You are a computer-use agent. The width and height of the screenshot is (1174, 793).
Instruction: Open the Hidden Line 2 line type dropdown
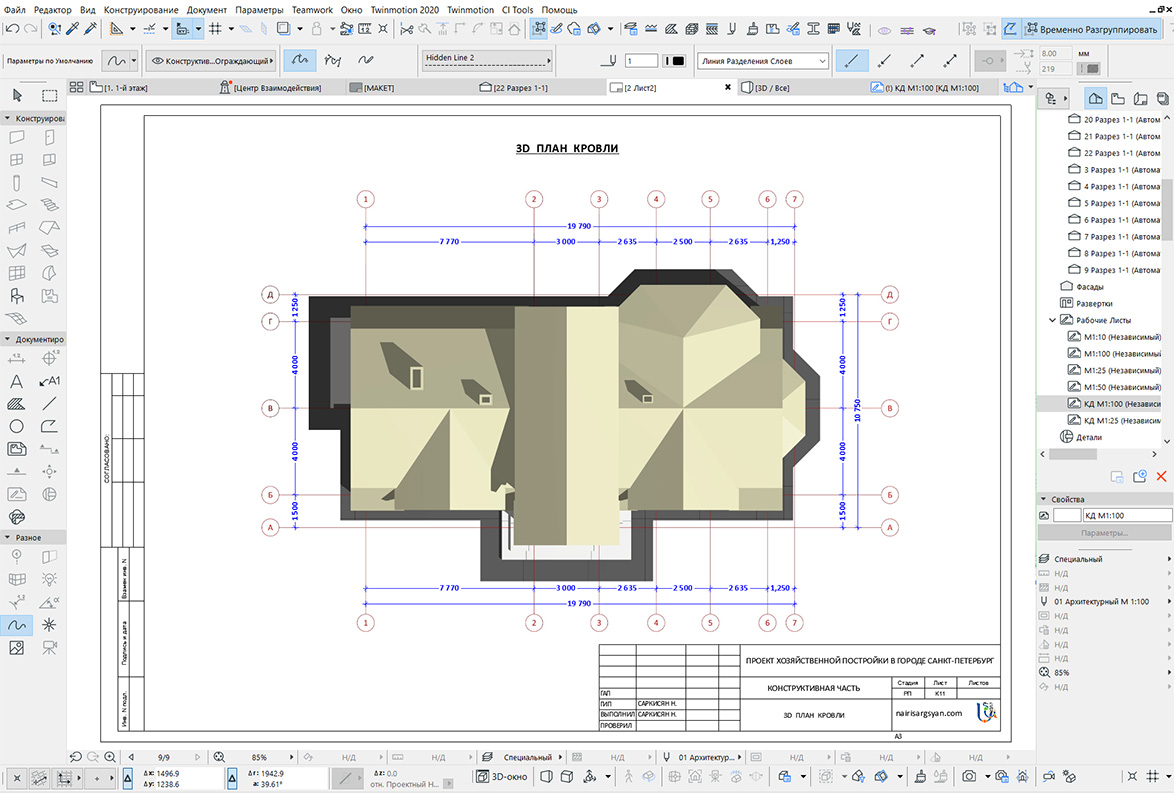click(487, 60)
